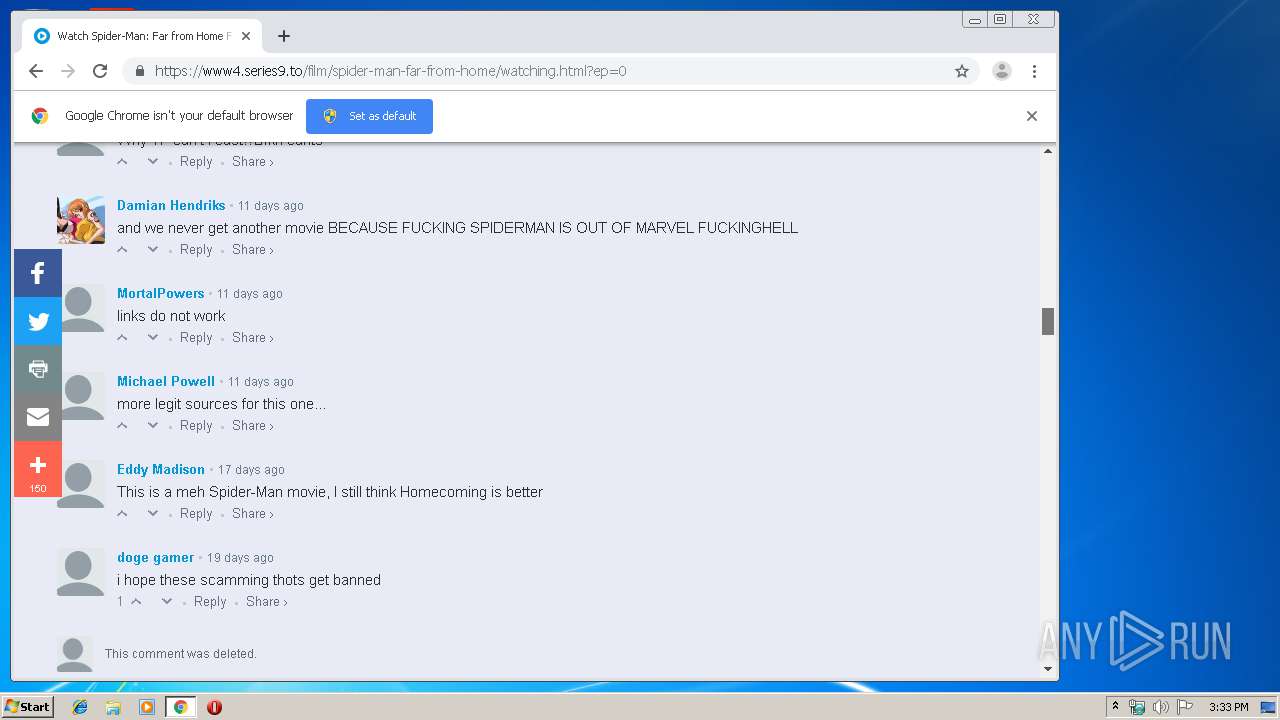
Task: Downvote Michael Powell's comment
Action: pyautogui.click(x=153, y=425)
